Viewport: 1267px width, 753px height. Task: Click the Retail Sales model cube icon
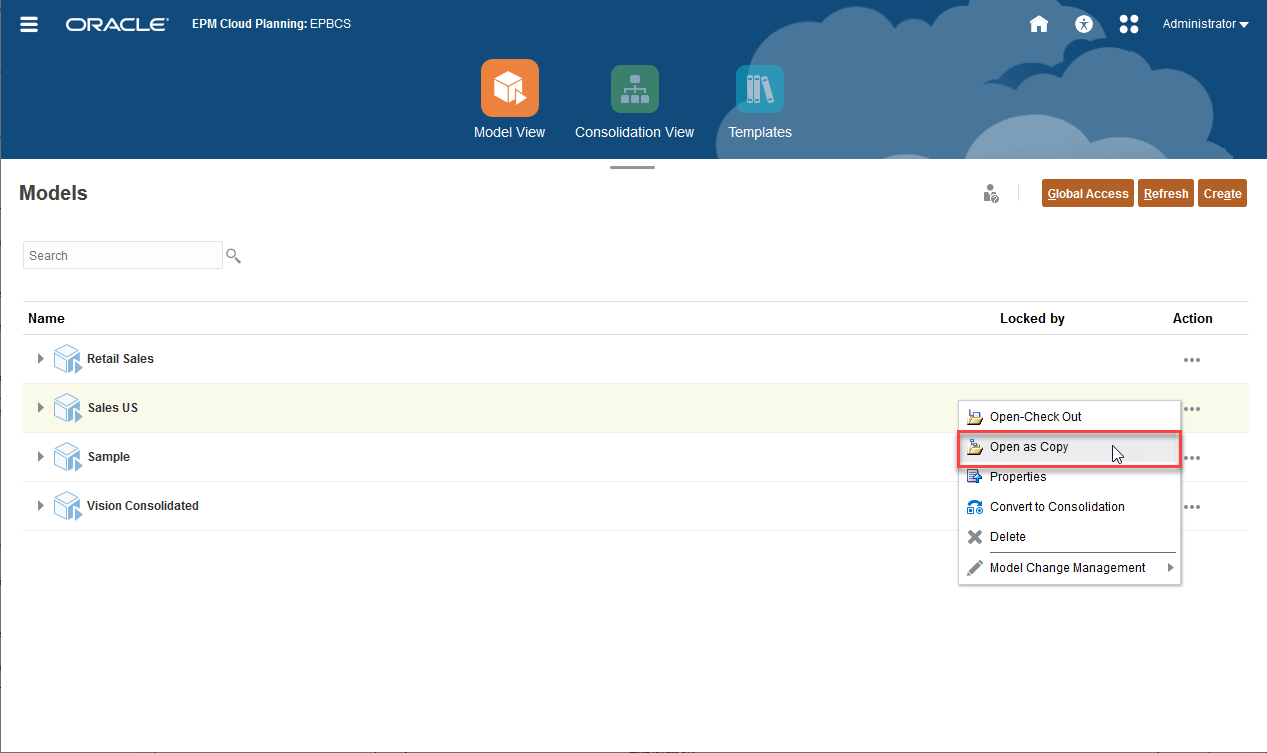point(67,358)
